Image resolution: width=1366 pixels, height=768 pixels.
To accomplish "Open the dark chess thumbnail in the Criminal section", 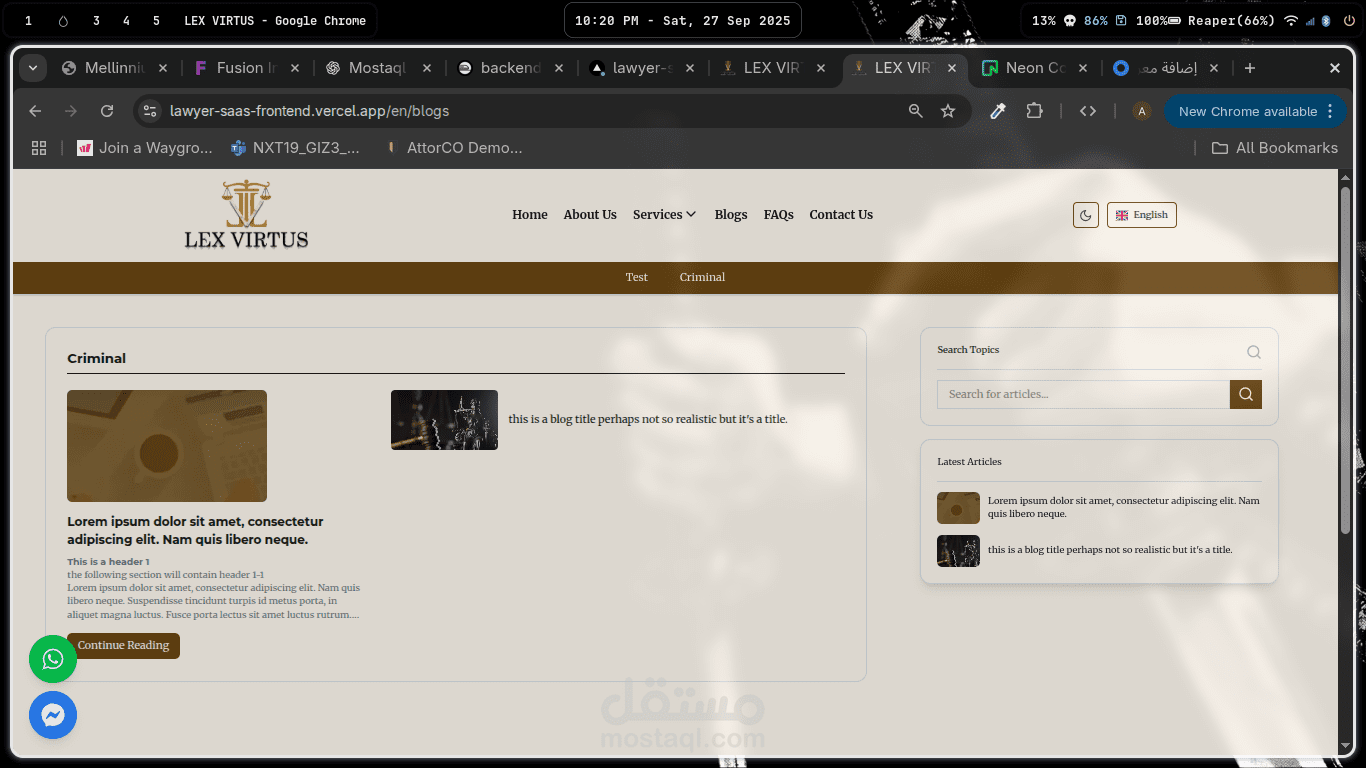I will point(444,420).
